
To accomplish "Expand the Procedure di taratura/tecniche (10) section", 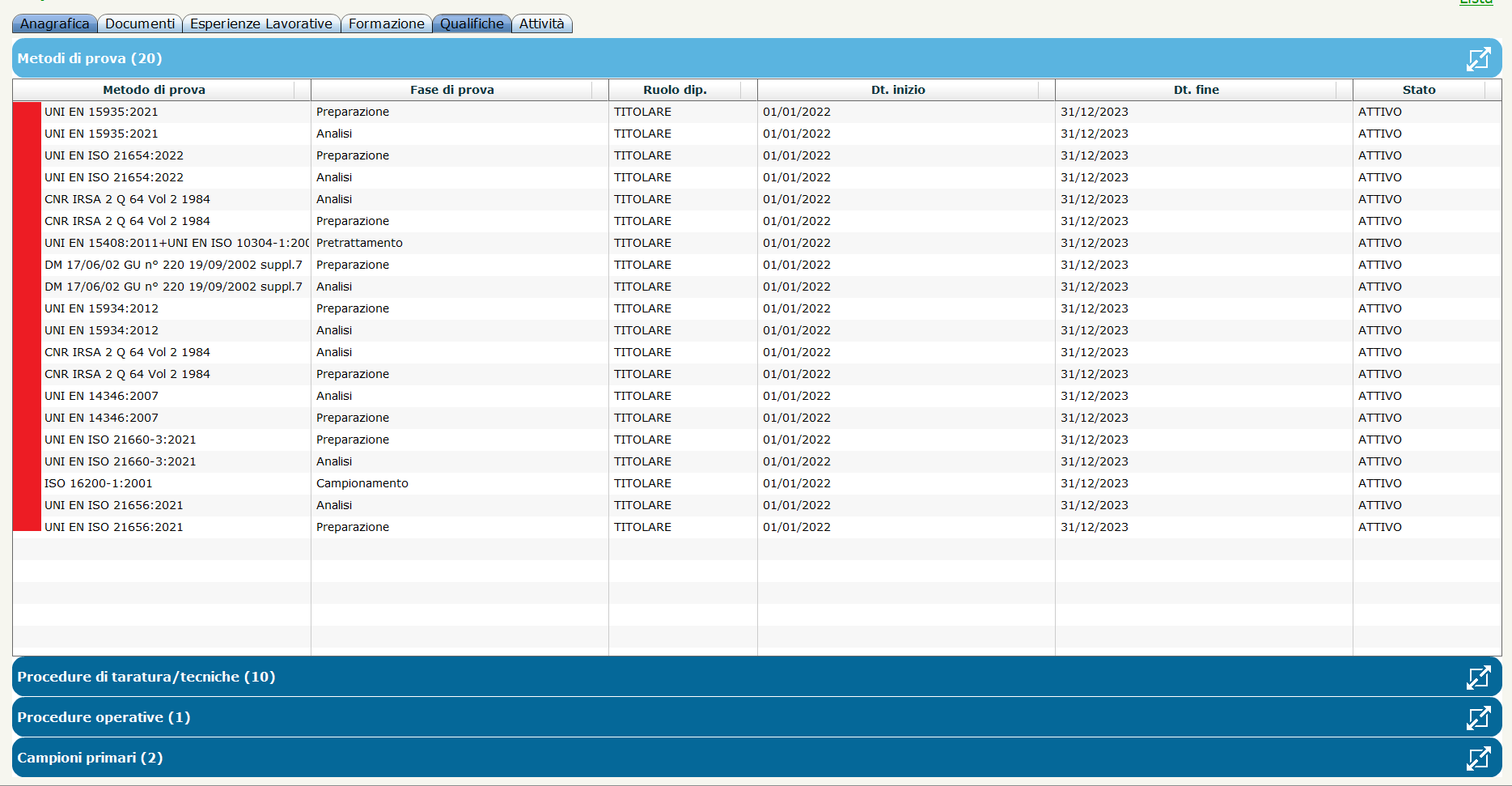I will click(146, 677).
